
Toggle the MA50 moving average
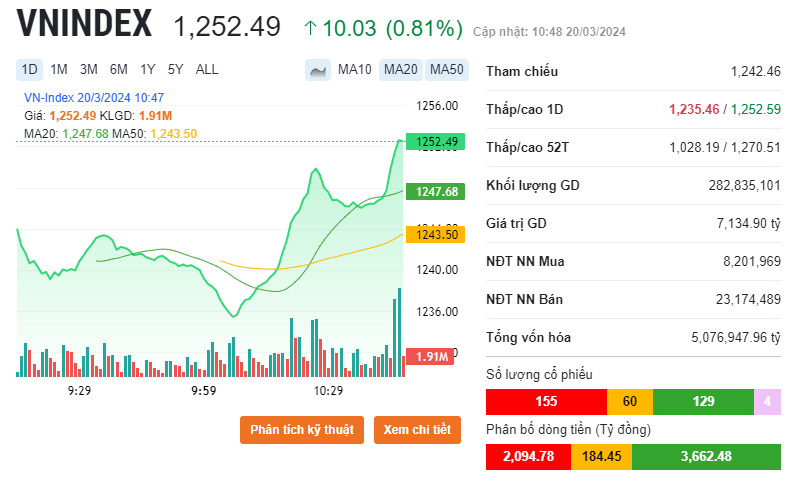pos(447,70)
